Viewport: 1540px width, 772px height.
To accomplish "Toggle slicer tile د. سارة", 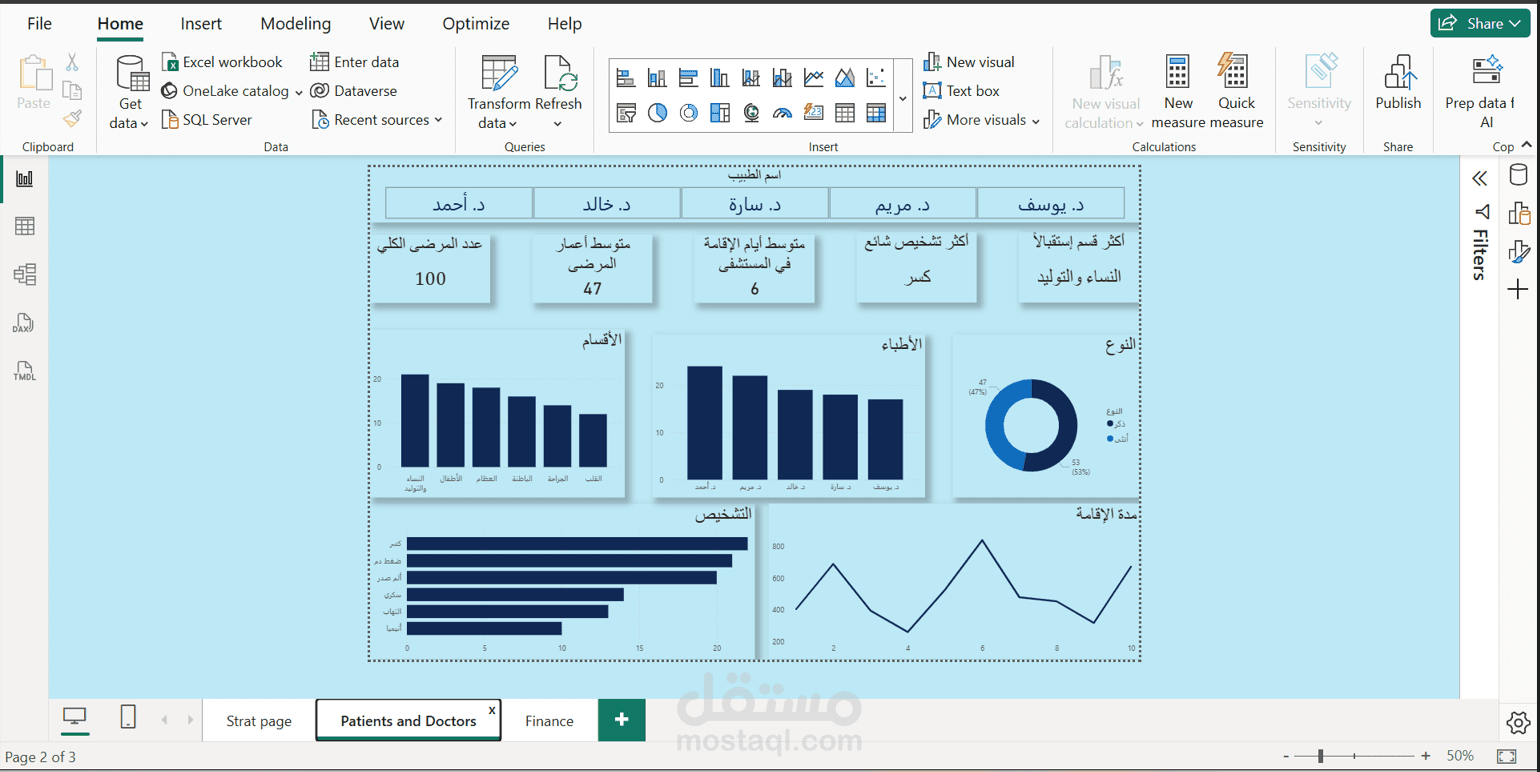I will coord(755,203).
